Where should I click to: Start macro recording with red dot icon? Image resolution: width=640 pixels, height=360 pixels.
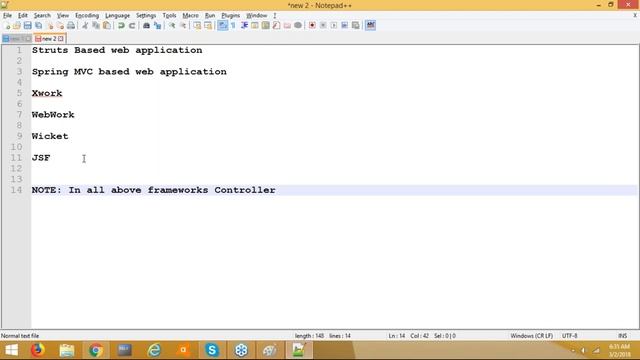(x=312, y=25)
